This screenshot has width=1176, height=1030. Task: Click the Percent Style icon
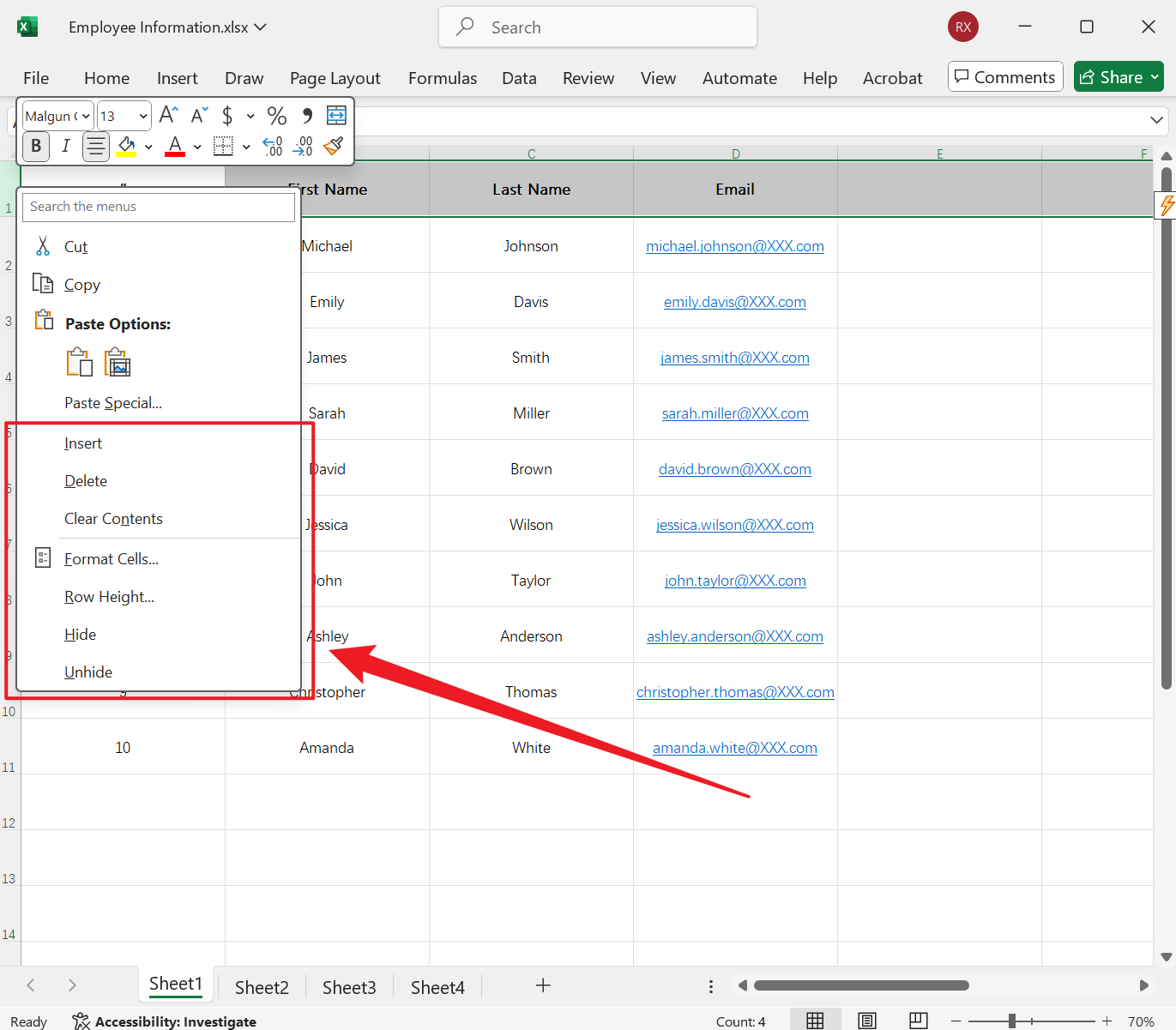tap(275, 114)
